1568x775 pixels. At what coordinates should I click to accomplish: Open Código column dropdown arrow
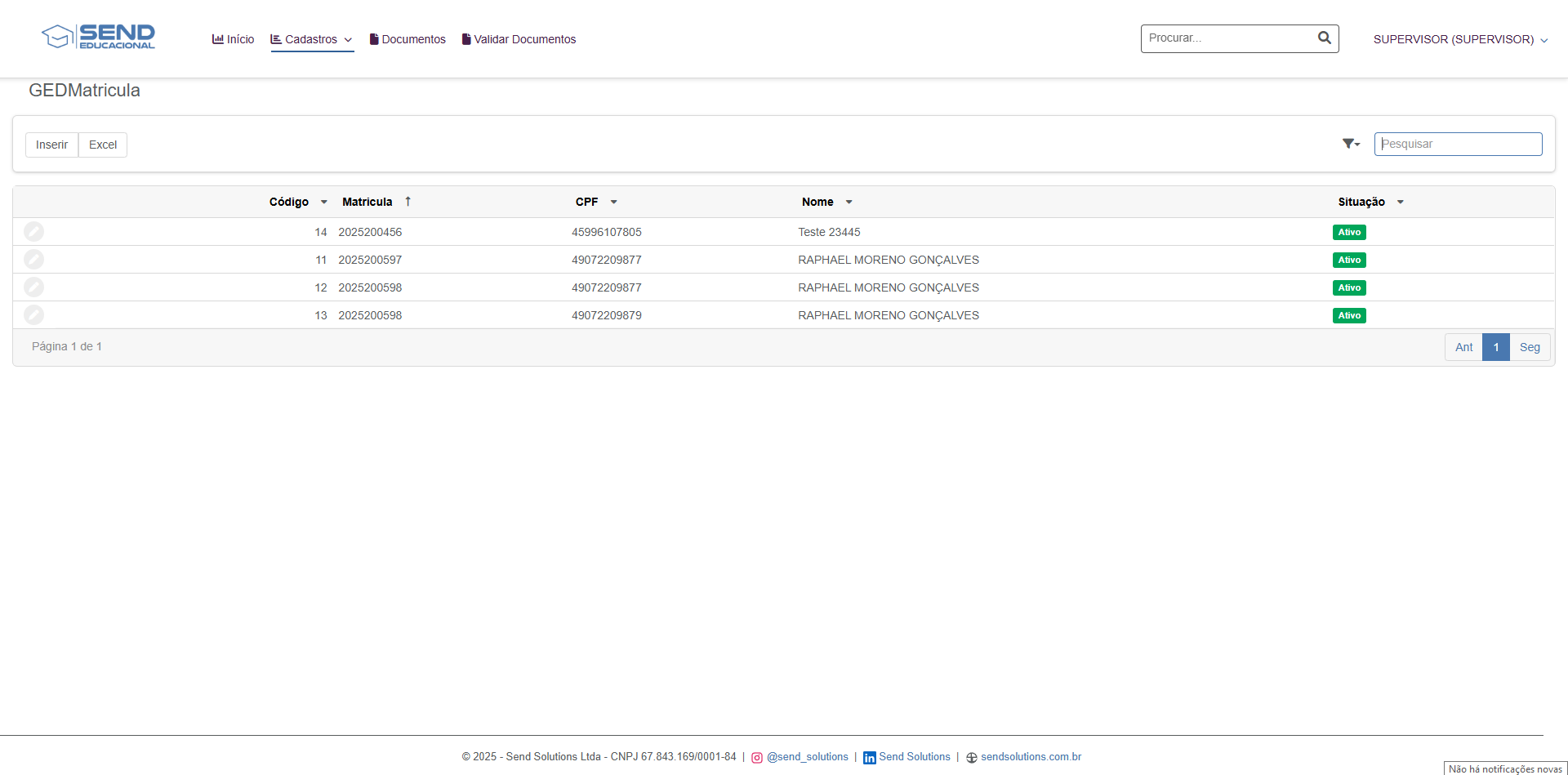click(324, 202)
